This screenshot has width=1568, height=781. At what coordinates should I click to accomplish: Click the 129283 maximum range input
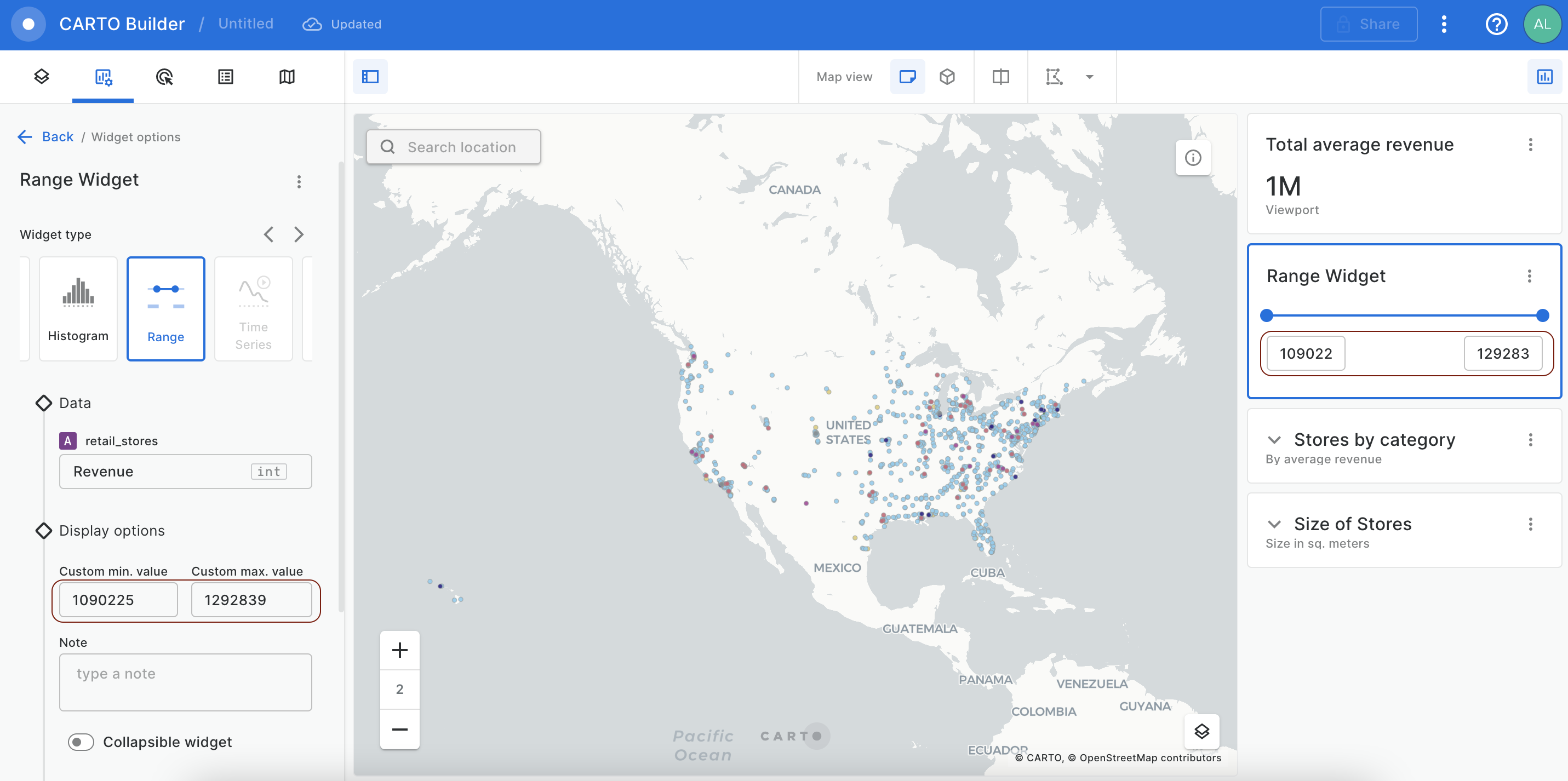click(1503, 354)
